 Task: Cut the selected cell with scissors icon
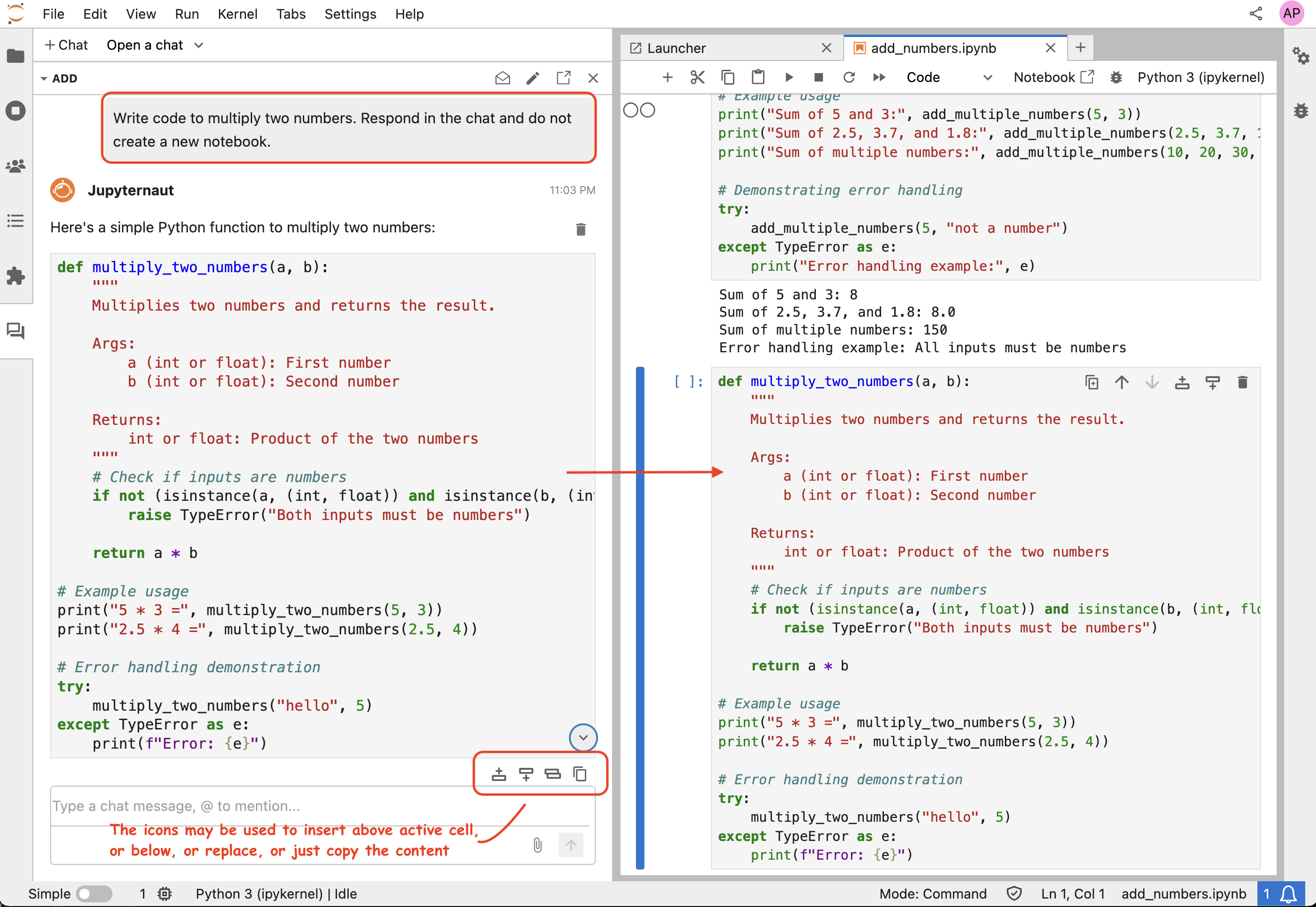[697, 77]
